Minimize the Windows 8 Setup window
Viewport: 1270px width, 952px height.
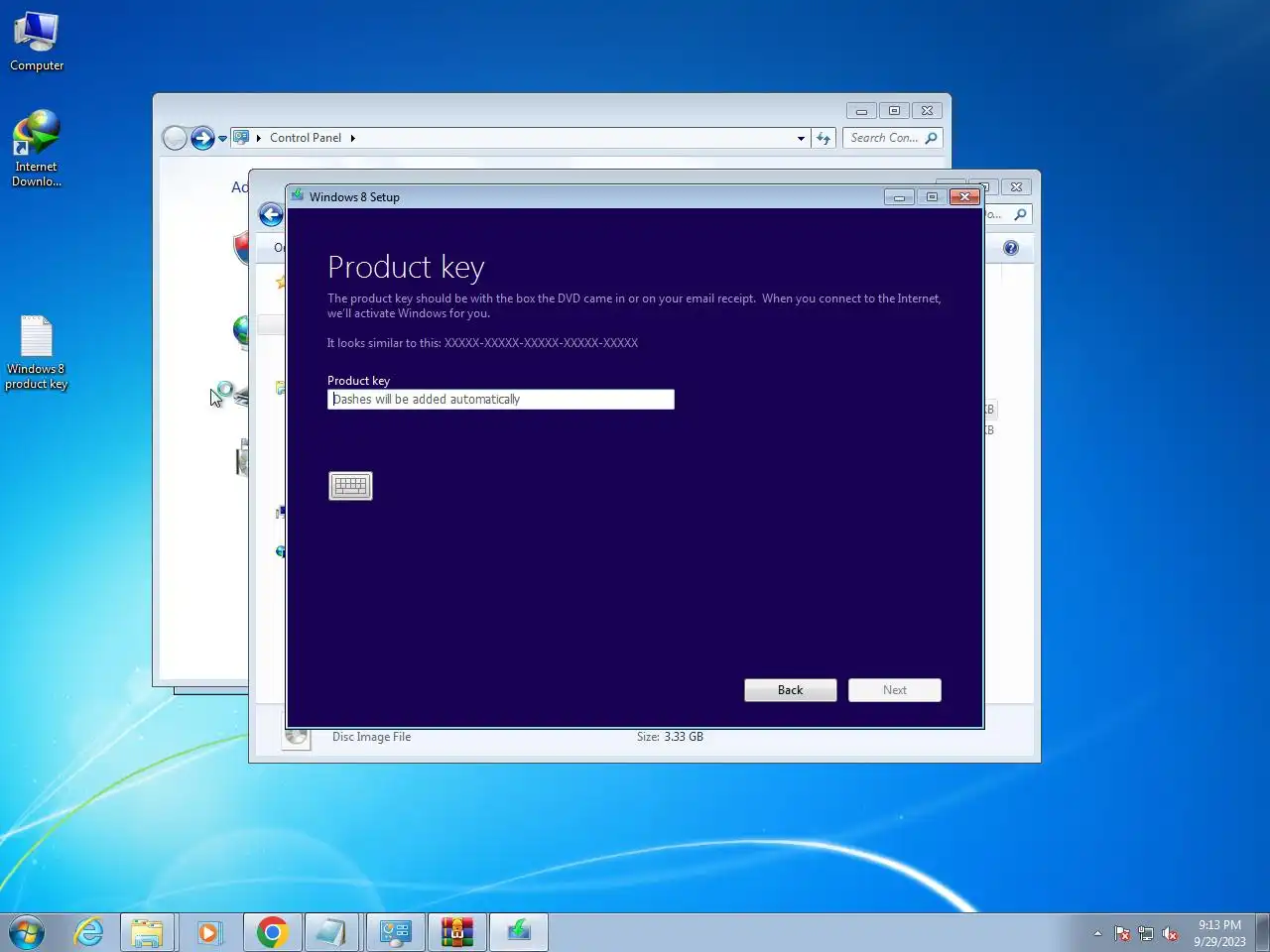click(x=899, y=196)
